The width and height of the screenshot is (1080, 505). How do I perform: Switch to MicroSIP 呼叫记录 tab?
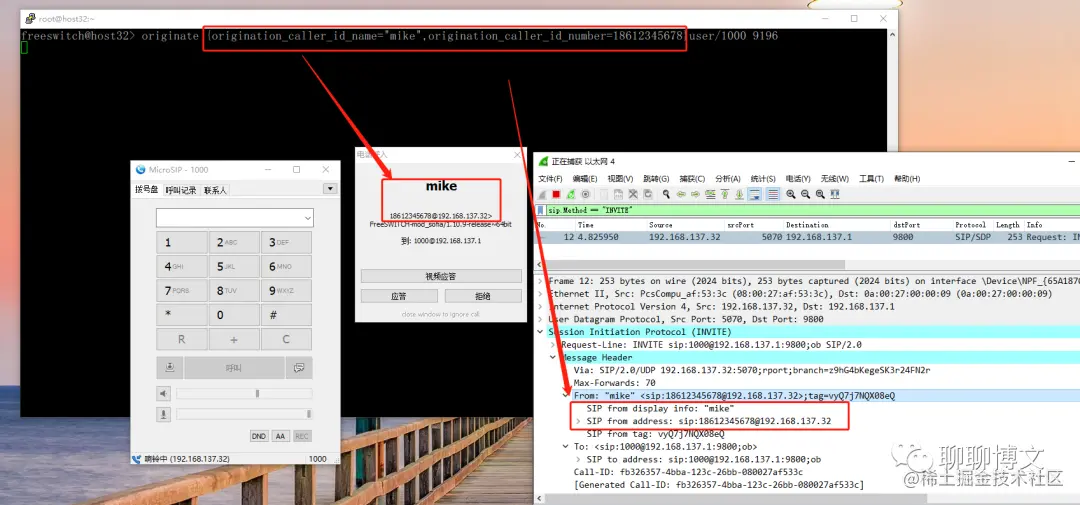181,190
